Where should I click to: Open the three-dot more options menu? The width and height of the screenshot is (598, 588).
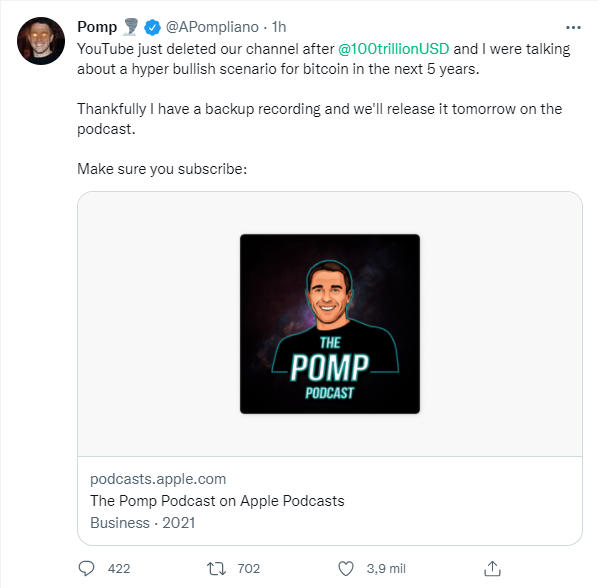[573, 27]
